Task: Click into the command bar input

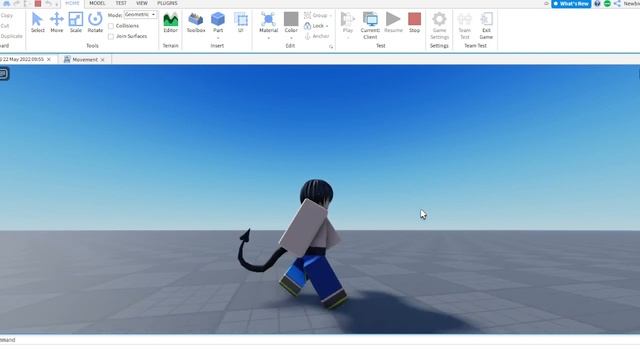Action: 320,340
